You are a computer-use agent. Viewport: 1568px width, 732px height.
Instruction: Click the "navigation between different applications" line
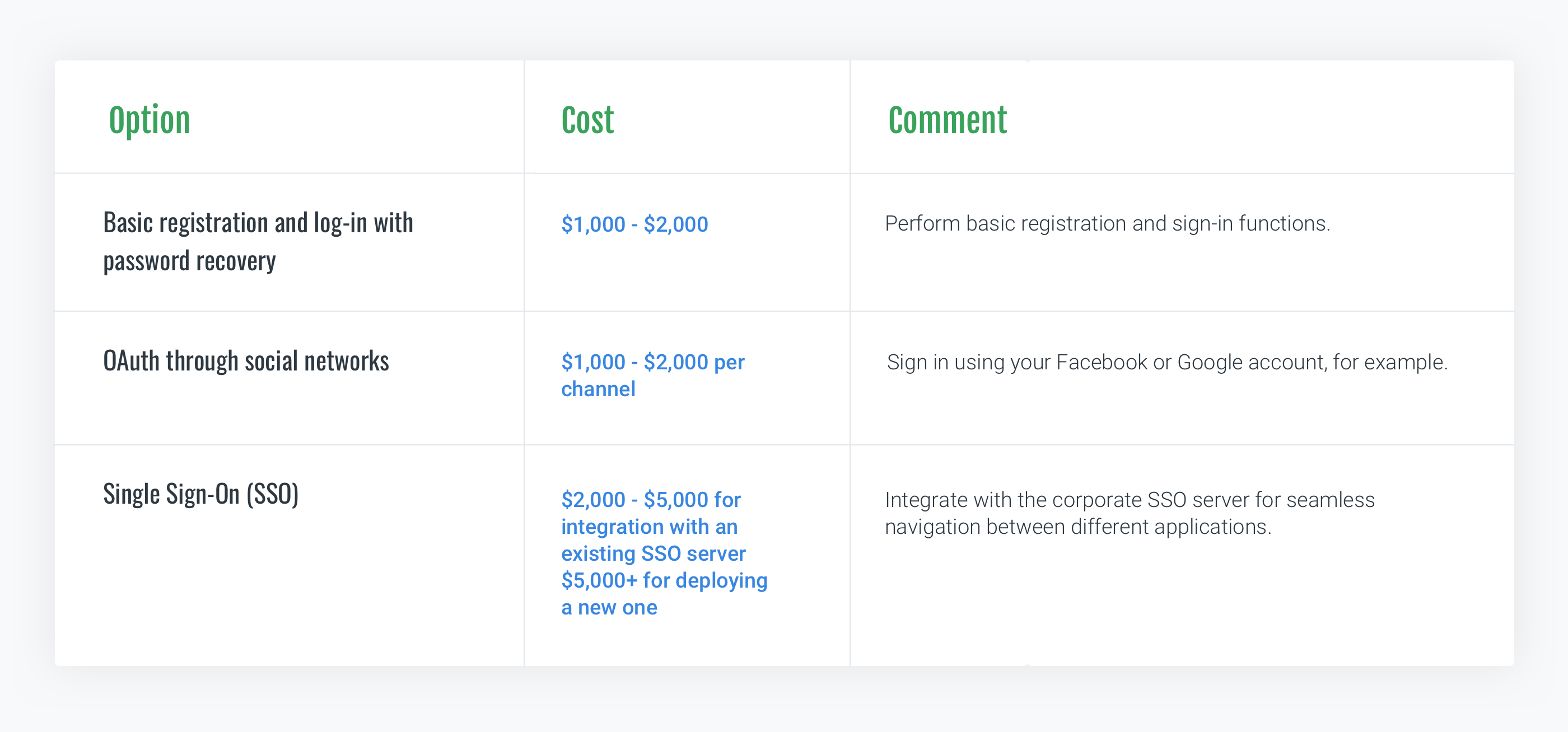pos(1077,526)
